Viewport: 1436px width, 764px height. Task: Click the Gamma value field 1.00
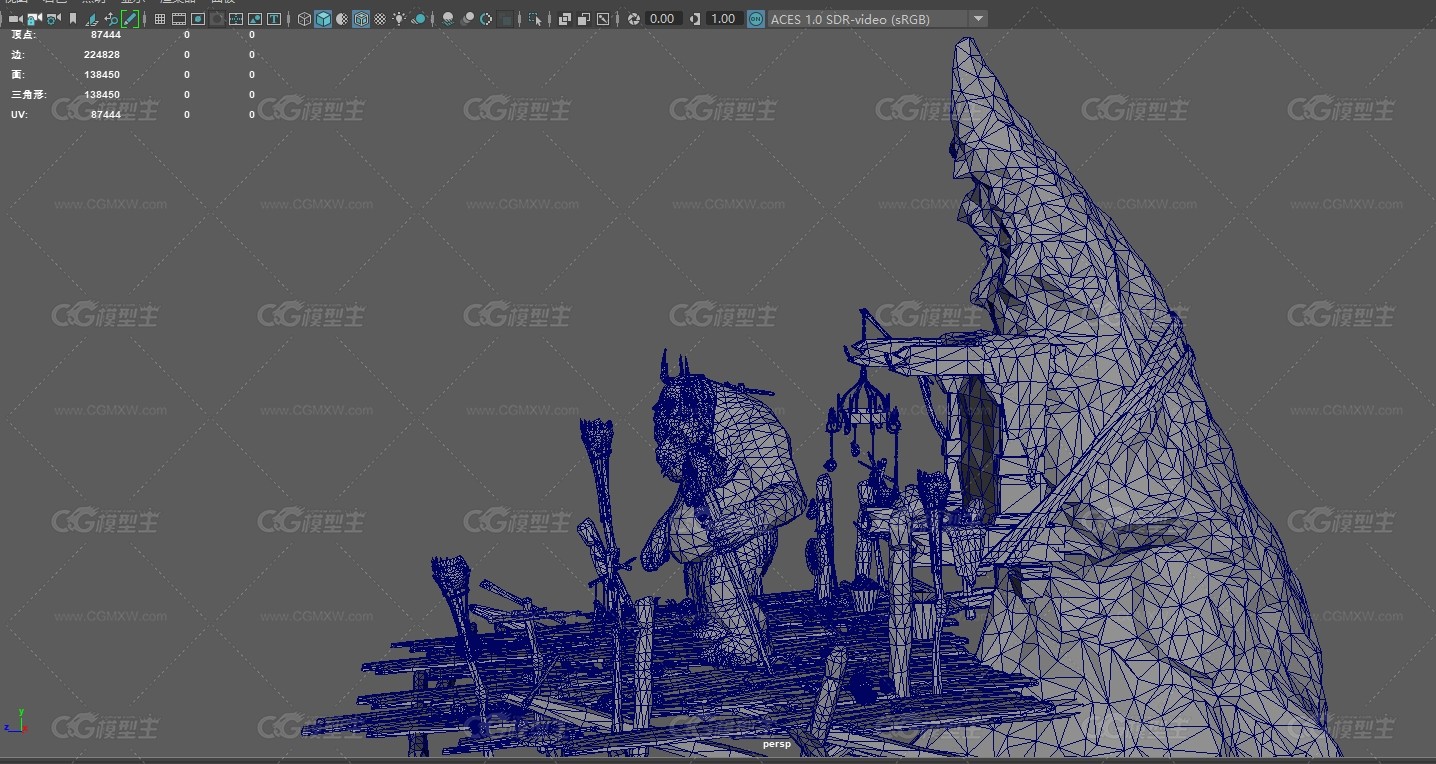(x=723, y=19)
